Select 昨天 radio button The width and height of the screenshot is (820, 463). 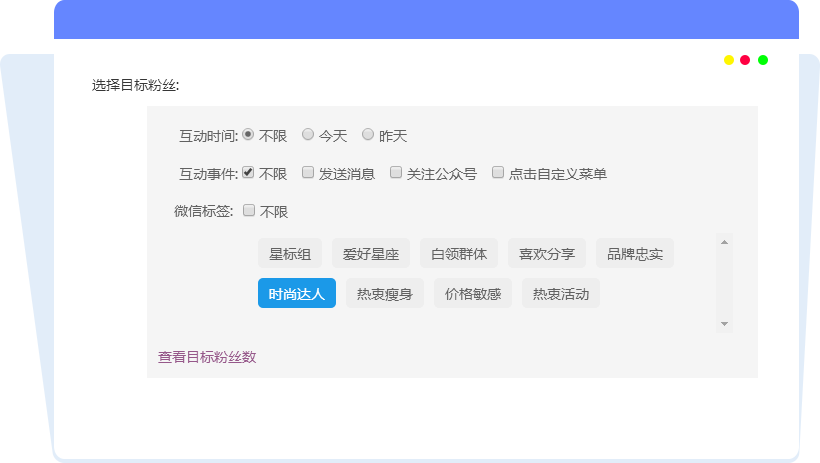368,134
